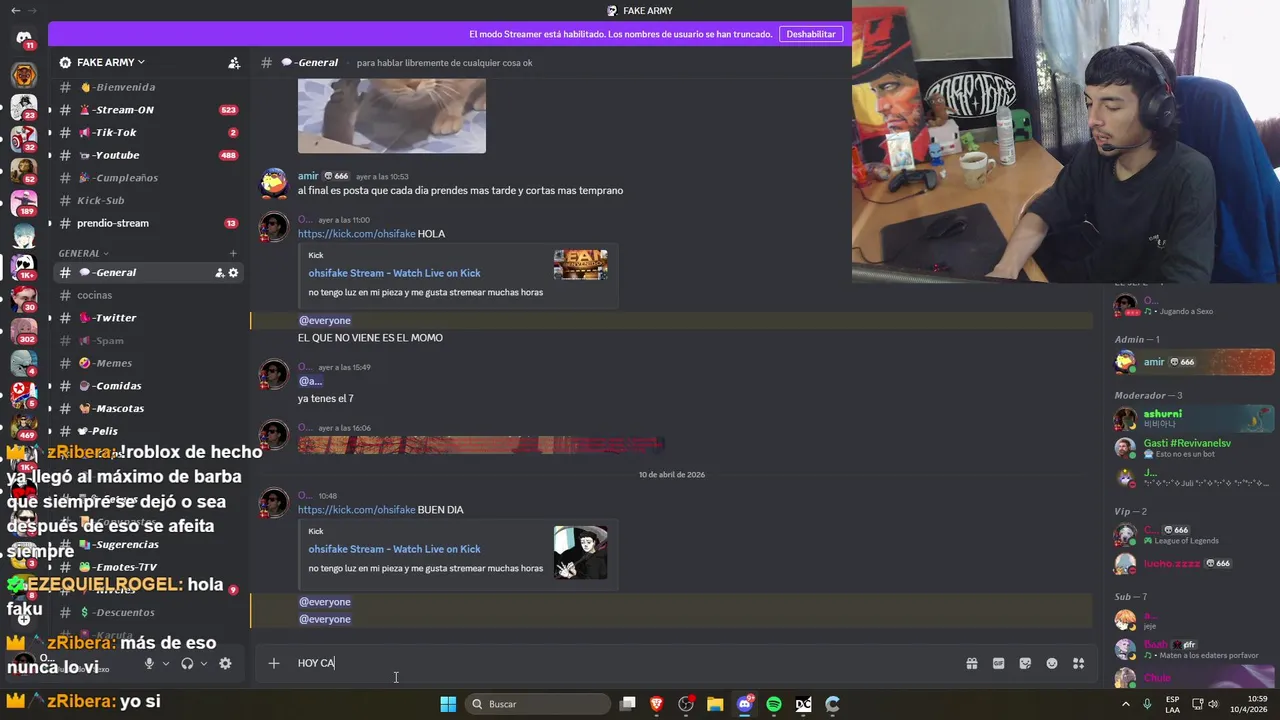Viewport: 1280px width, 720px height.
Task: Open the GIF picker
Action: tap(998, 663)
